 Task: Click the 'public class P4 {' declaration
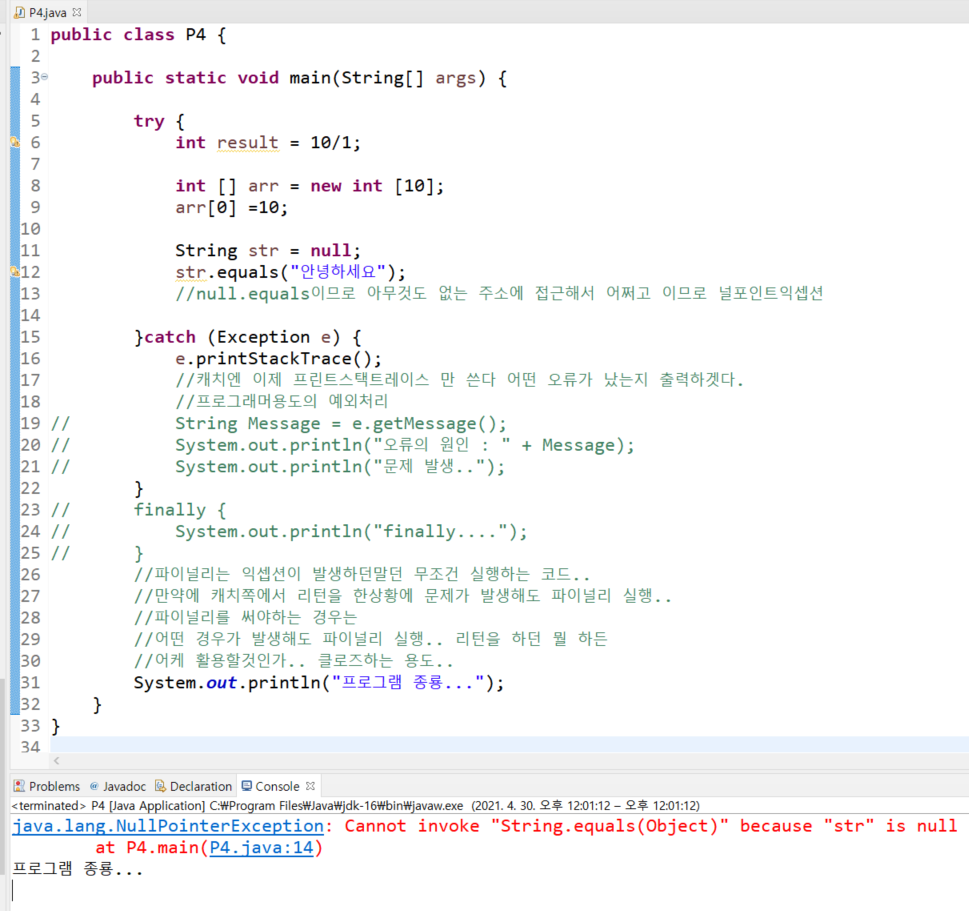pos(138,35)
